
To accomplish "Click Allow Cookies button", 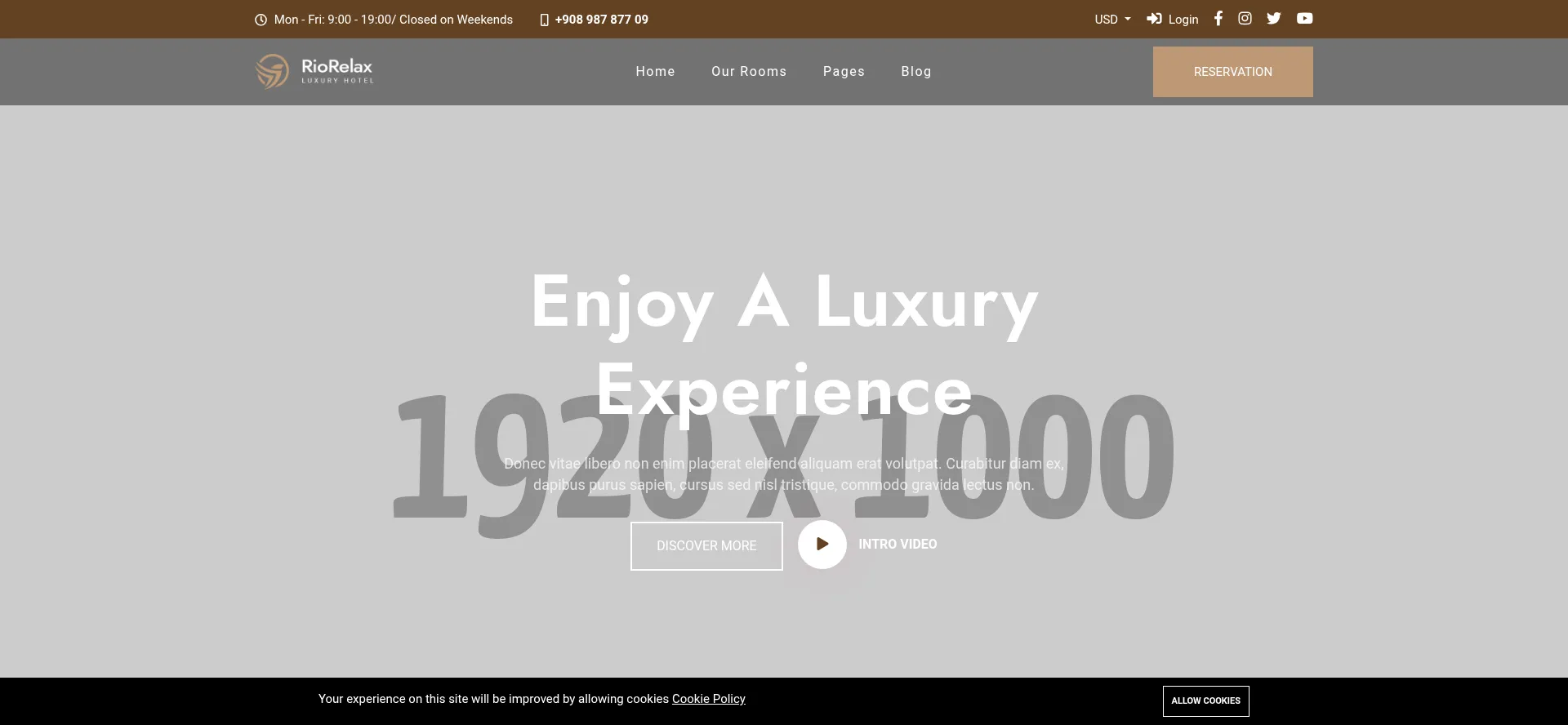I will 1205,701.
